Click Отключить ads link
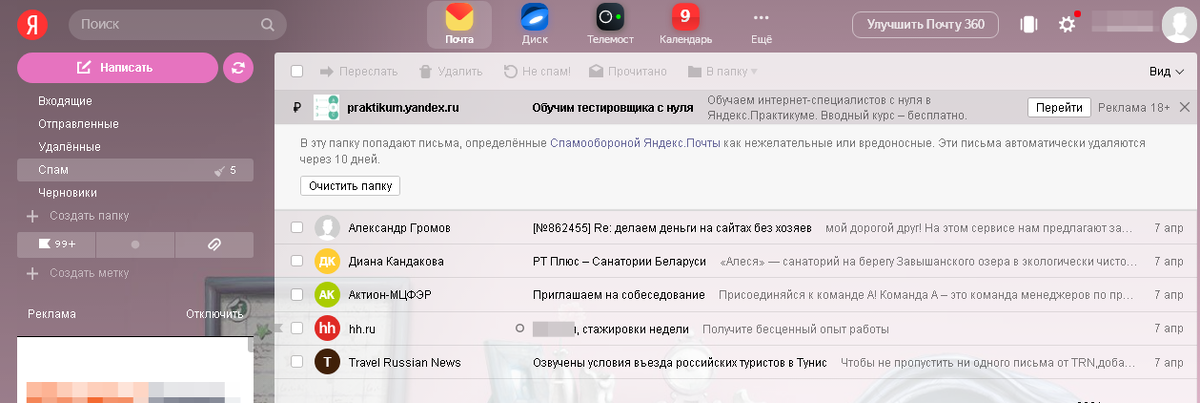Screen dimensions: 1200x403 [x=215, y=314]
